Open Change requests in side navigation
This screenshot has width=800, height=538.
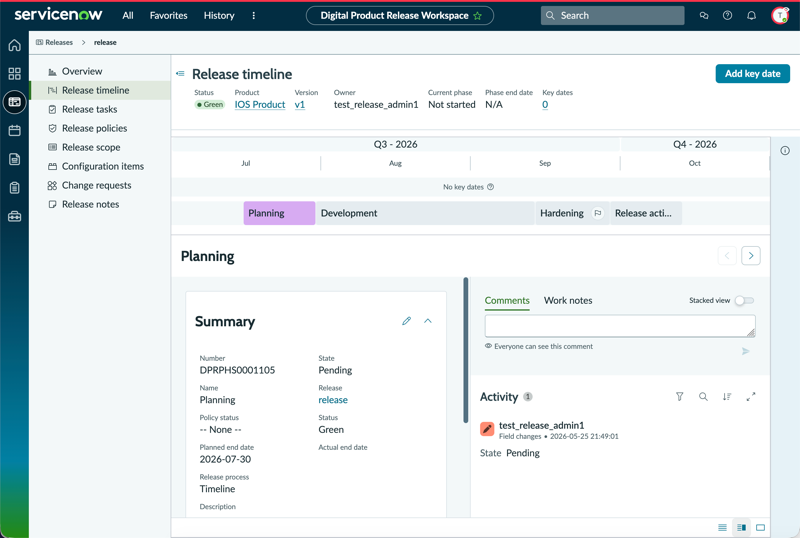pos(100,185)
